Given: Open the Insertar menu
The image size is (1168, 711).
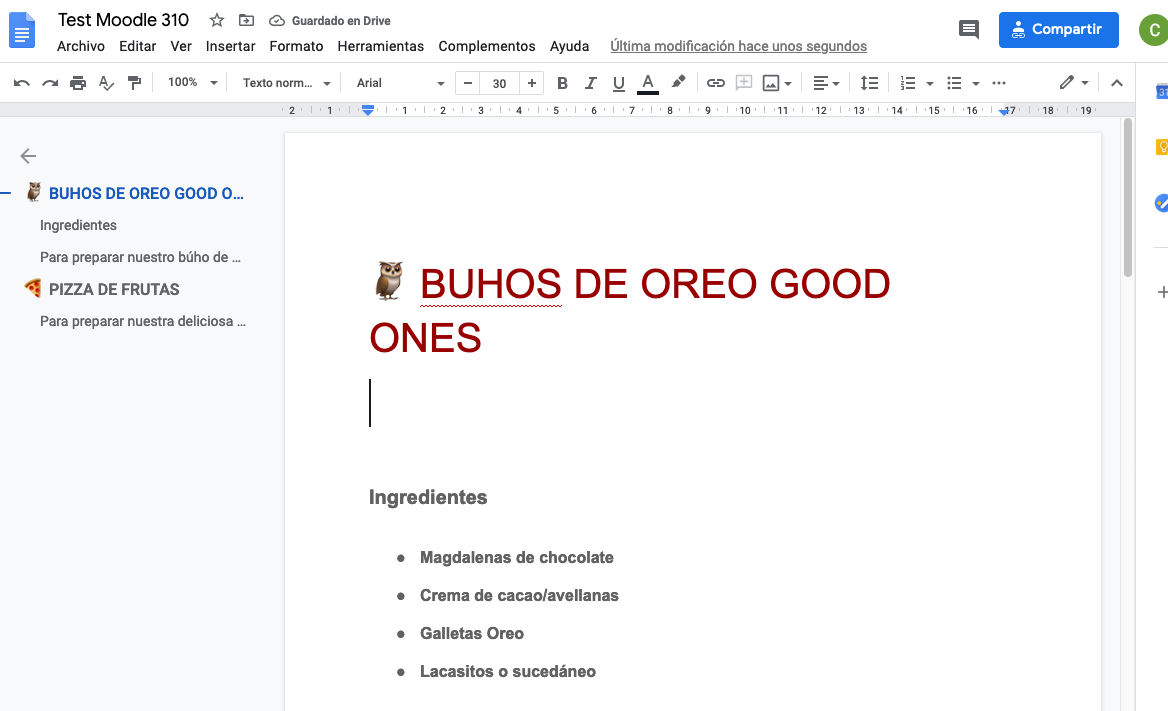Looking at the screenshot, I should coord(230,46).
